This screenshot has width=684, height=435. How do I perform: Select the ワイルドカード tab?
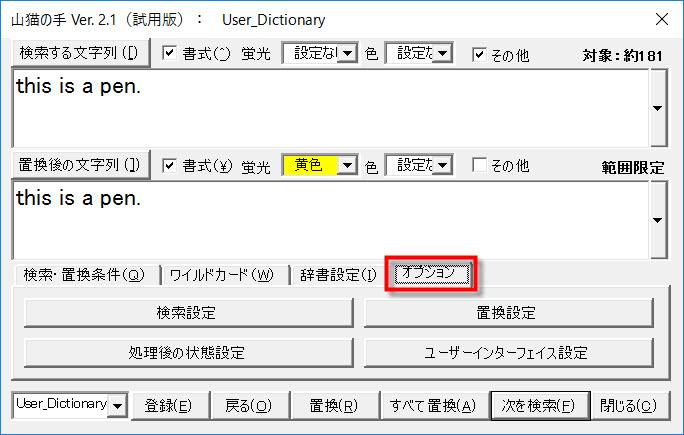pos(221,275)
